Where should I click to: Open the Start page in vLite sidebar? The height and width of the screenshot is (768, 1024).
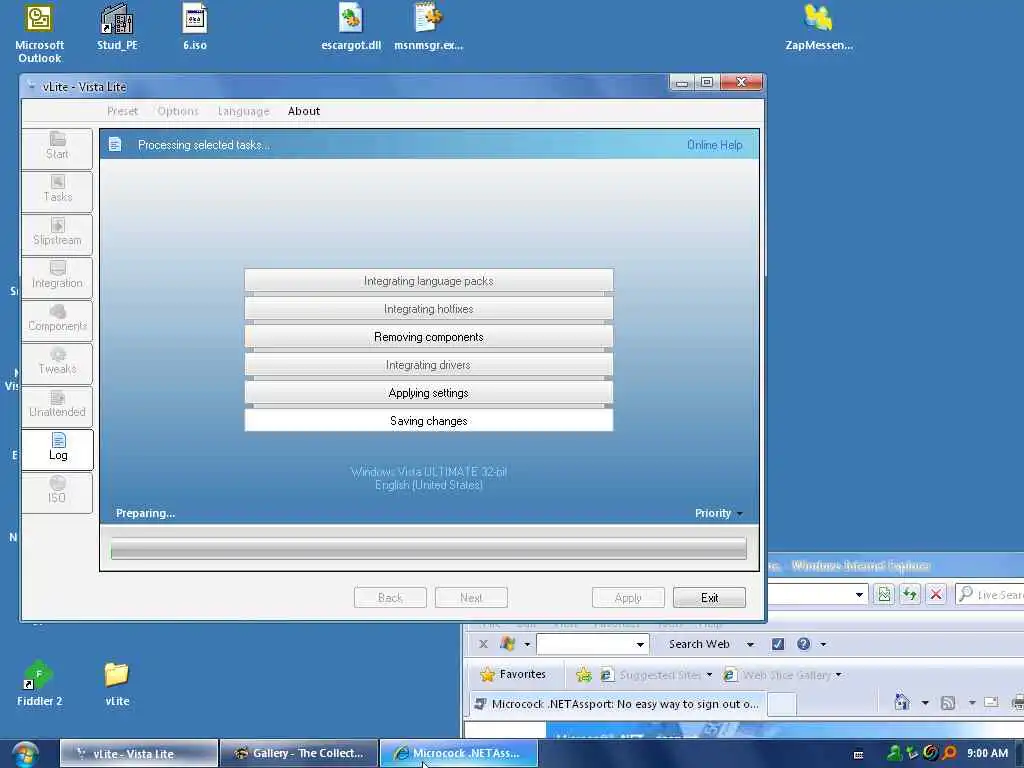[57, 148]
